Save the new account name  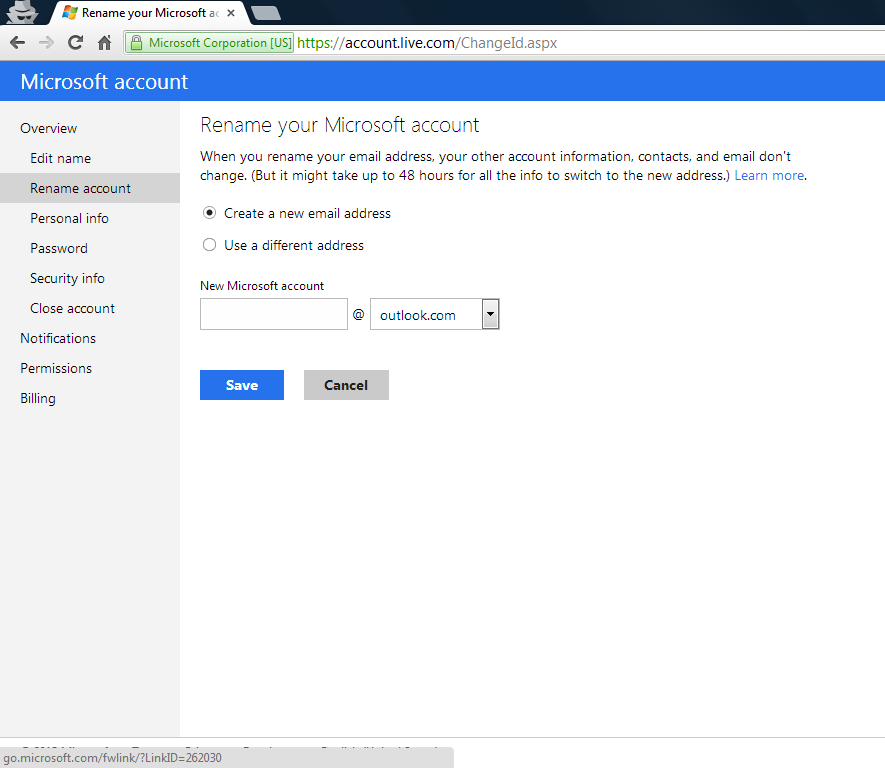pos(242,385)
